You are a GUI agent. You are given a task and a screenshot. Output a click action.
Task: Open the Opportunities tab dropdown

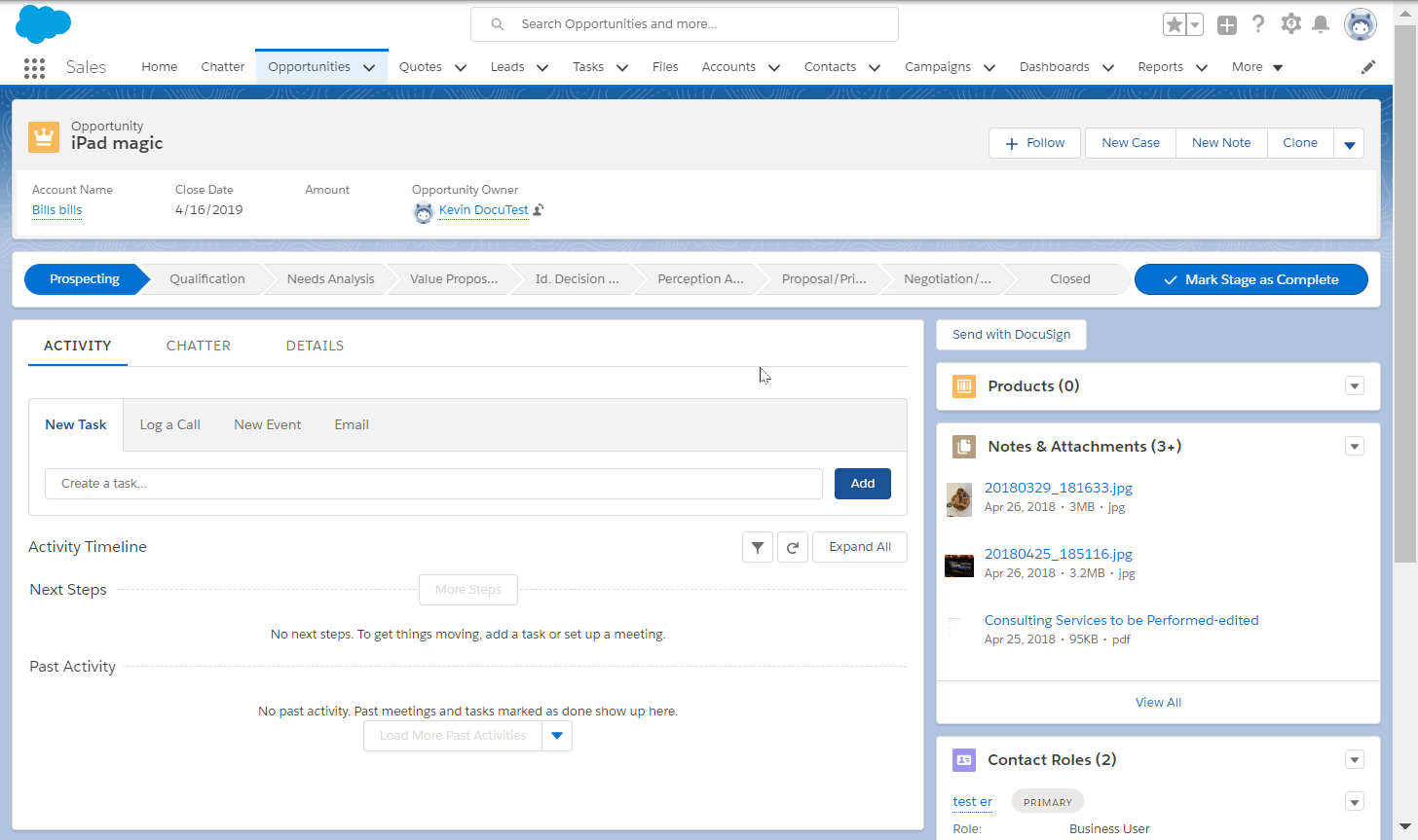(369, 66)
